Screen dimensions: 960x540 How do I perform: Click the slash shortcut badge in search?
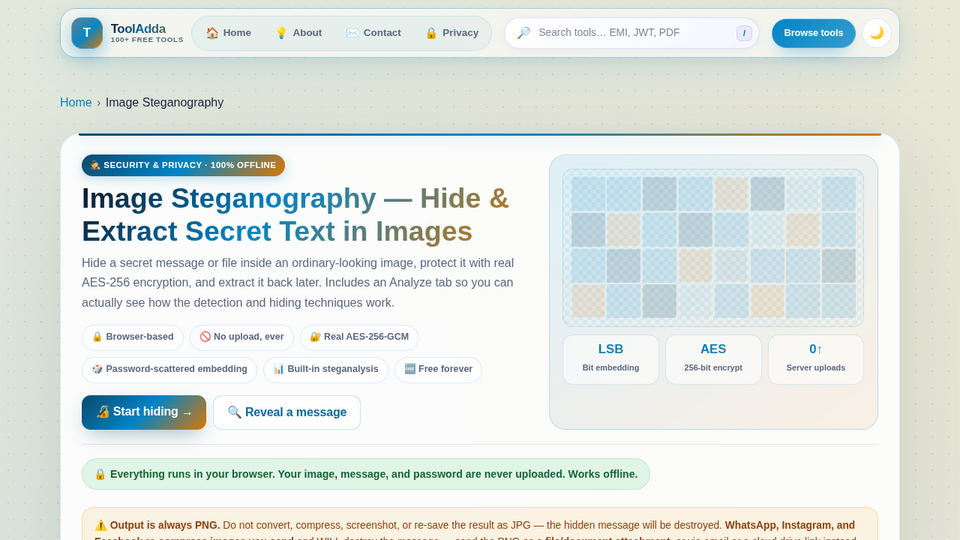[744, 33]
